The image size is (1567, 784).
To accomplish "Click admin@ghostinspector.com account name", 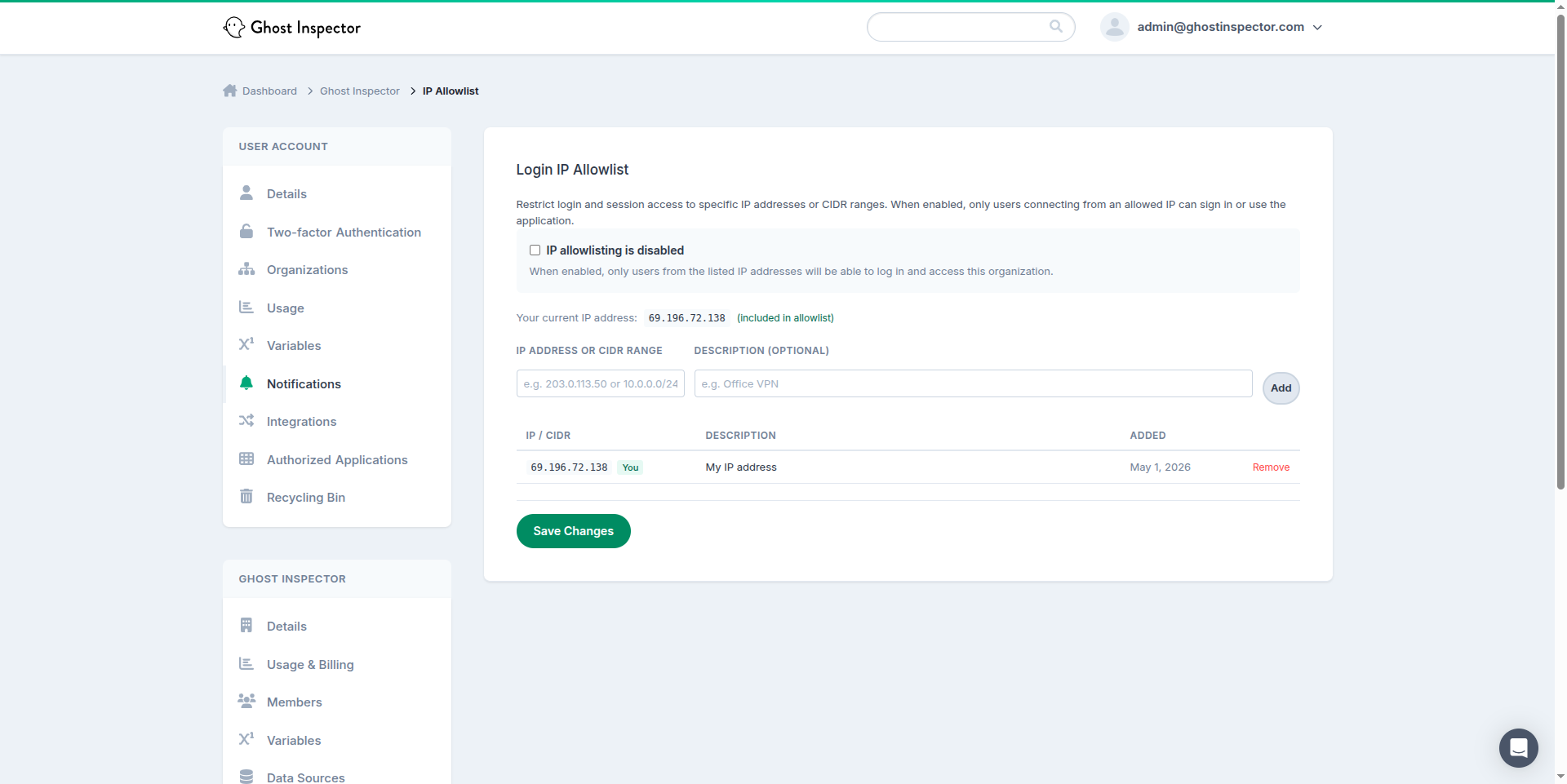I will pyautogui.click(x=1220, y=27).
